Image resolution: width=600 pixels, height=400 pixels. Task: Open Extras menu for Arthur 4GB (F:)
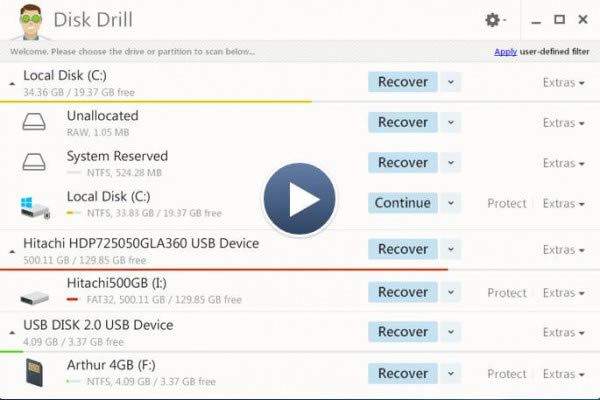coord(563,374)
